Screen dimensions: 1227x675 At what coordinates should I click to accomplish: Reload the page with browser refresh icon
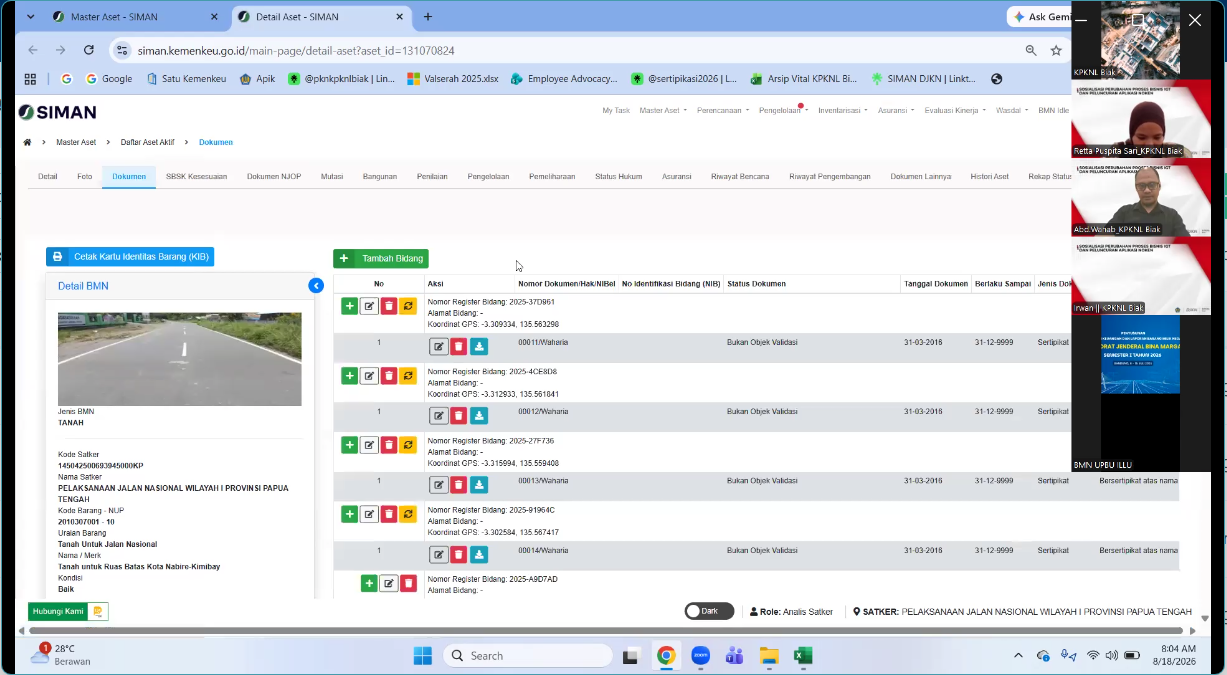point(89,50)
